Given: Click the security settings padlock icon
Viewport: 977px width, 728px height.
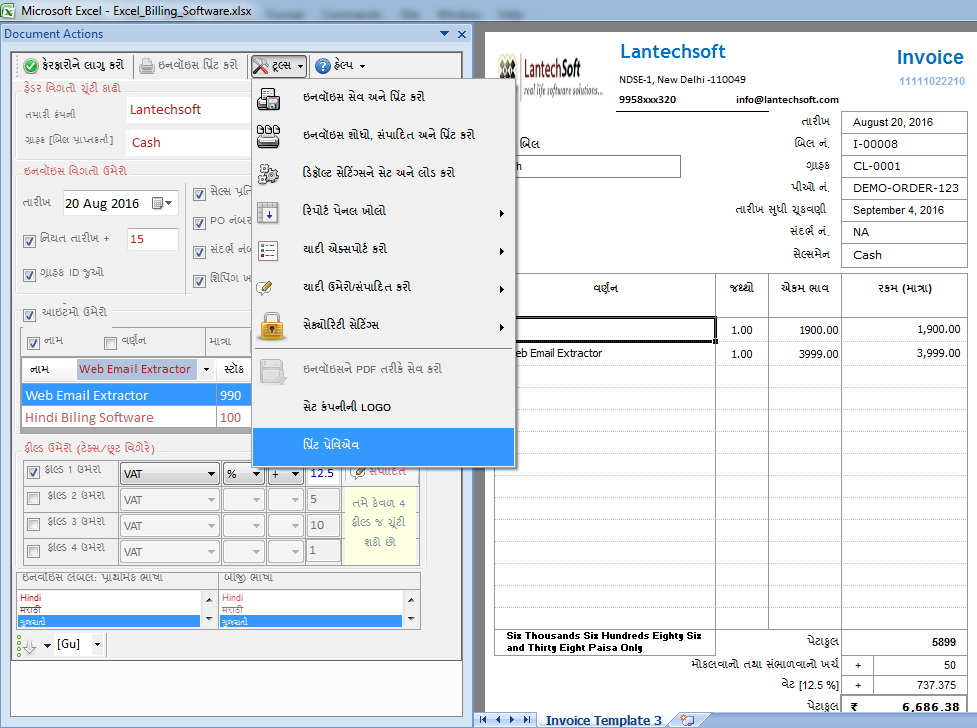Looking at the screenshot, I should (272, 326).
